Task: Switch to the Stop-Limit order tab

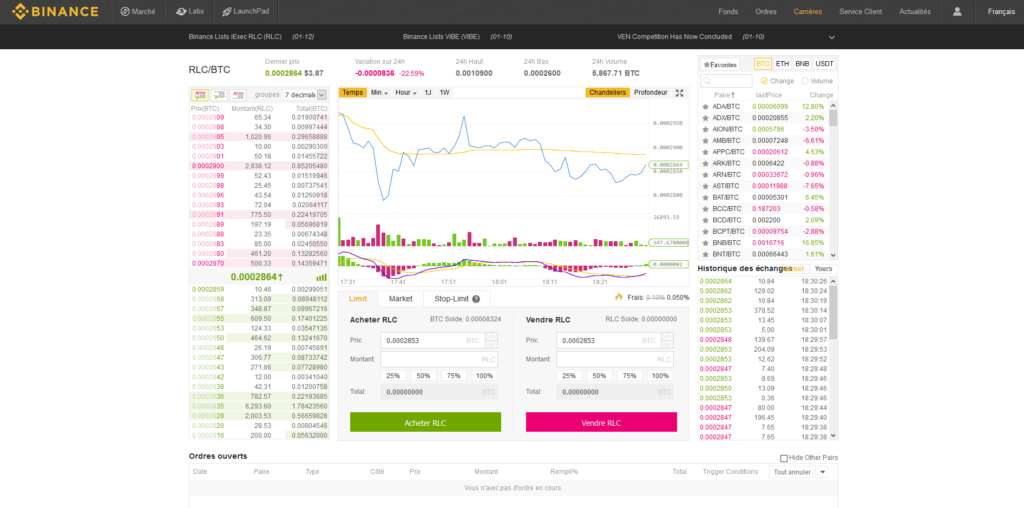Action: (456, 298)
